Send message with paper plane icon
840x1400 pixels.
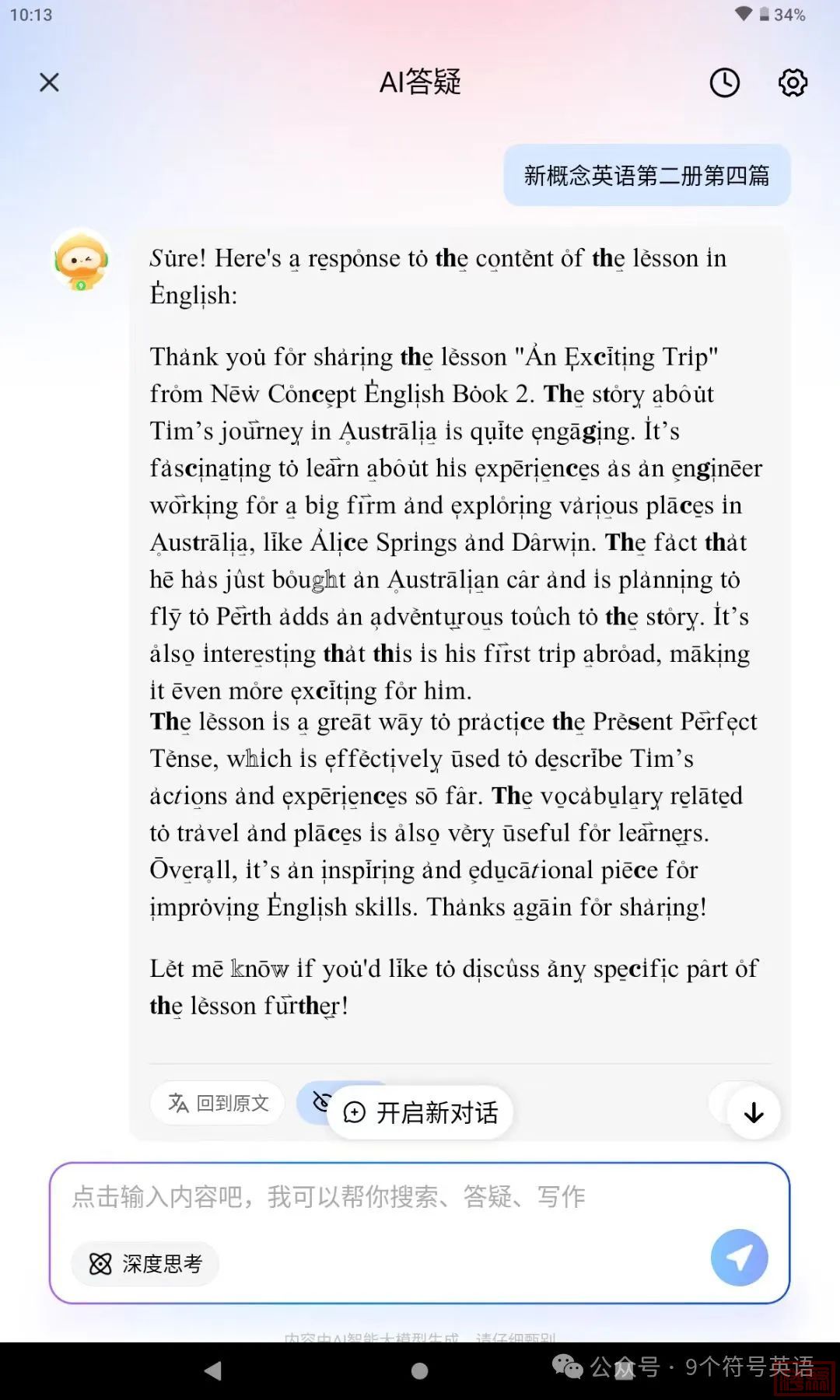pyautogui.click(x=739, y=1258)
